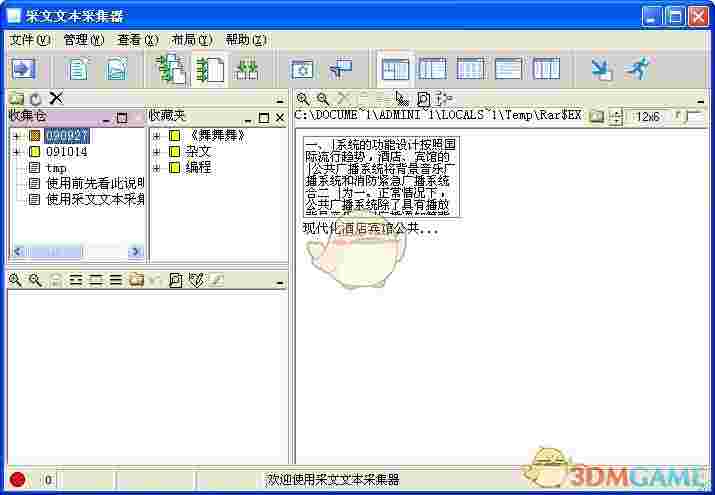Select the horizontal-rows layout preset icon
715x495 pixels.
tap(508, 69)
